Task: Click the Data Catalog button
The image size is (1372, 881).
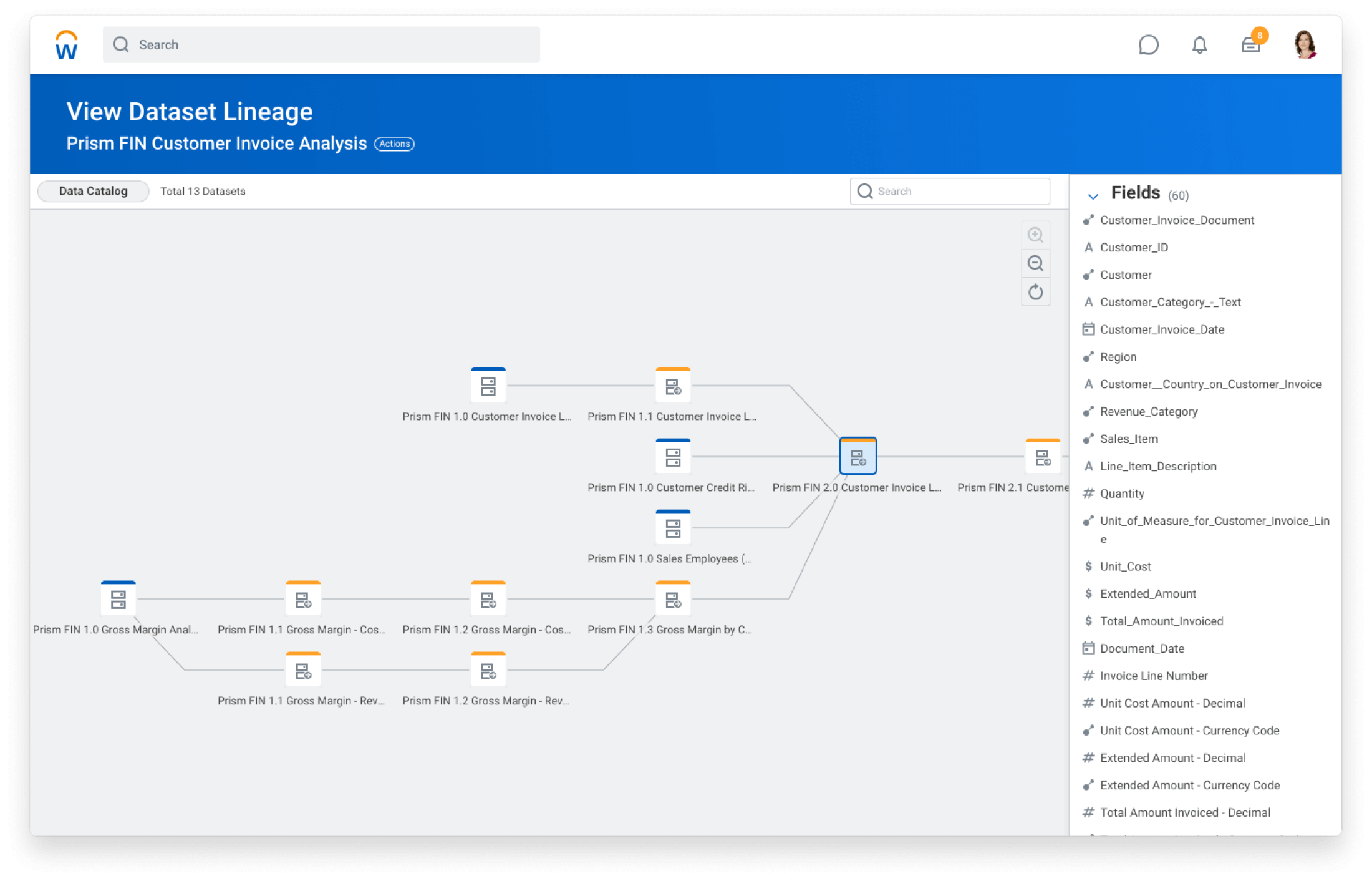Action: click(93, 191)
